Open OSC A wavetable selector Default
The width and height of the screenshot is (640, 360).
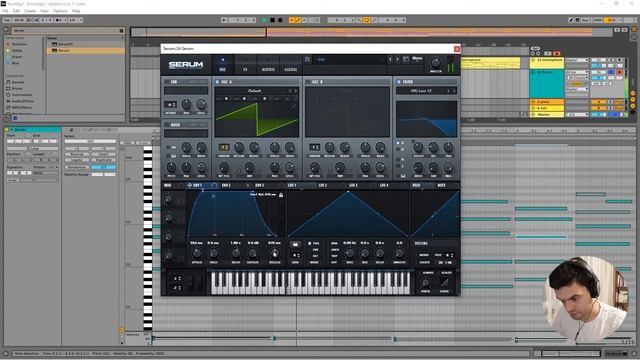tap(254, 91)
